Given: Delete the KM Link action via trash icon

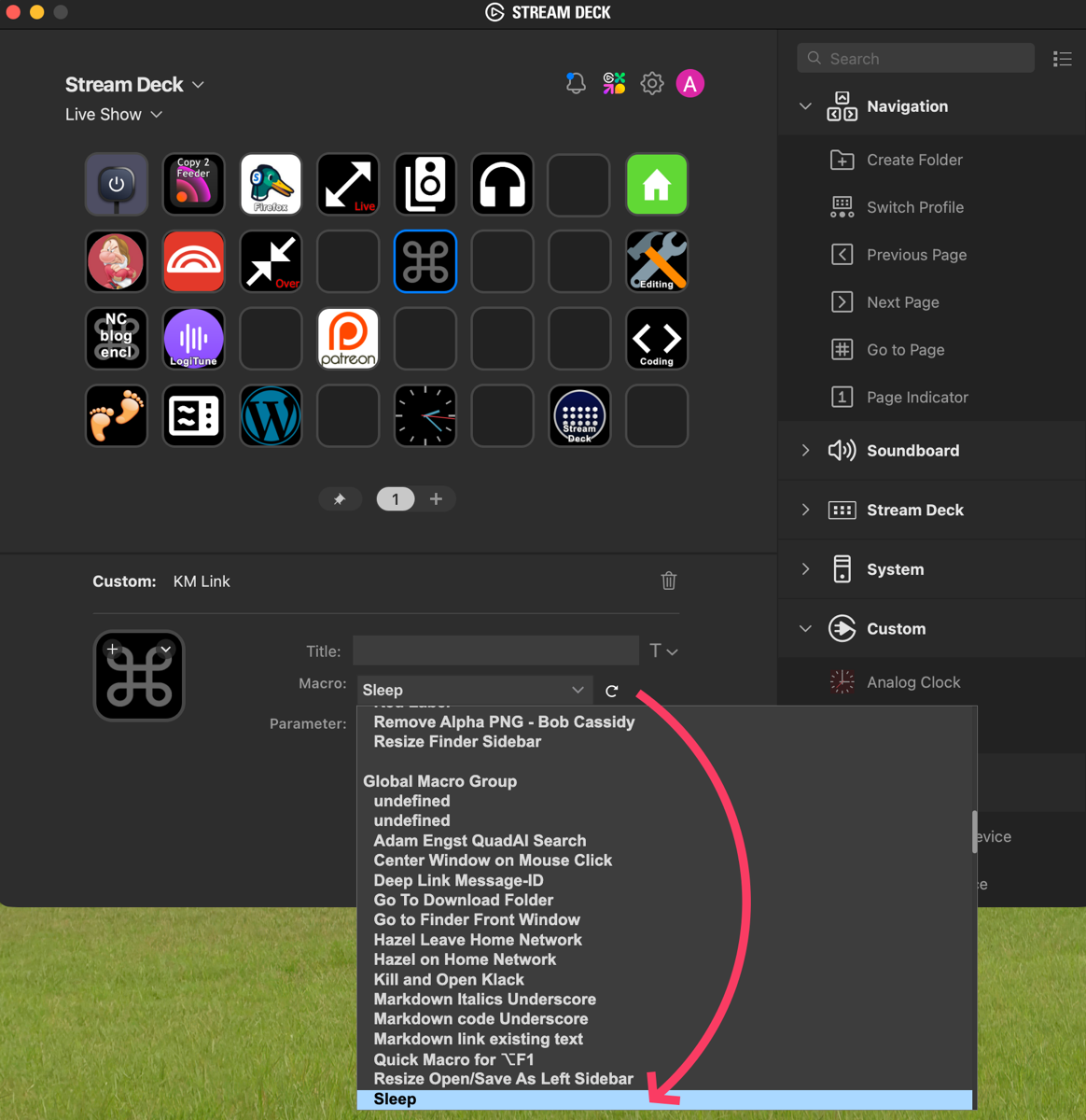Looking at the screenshot, I should tap(668, 581).
